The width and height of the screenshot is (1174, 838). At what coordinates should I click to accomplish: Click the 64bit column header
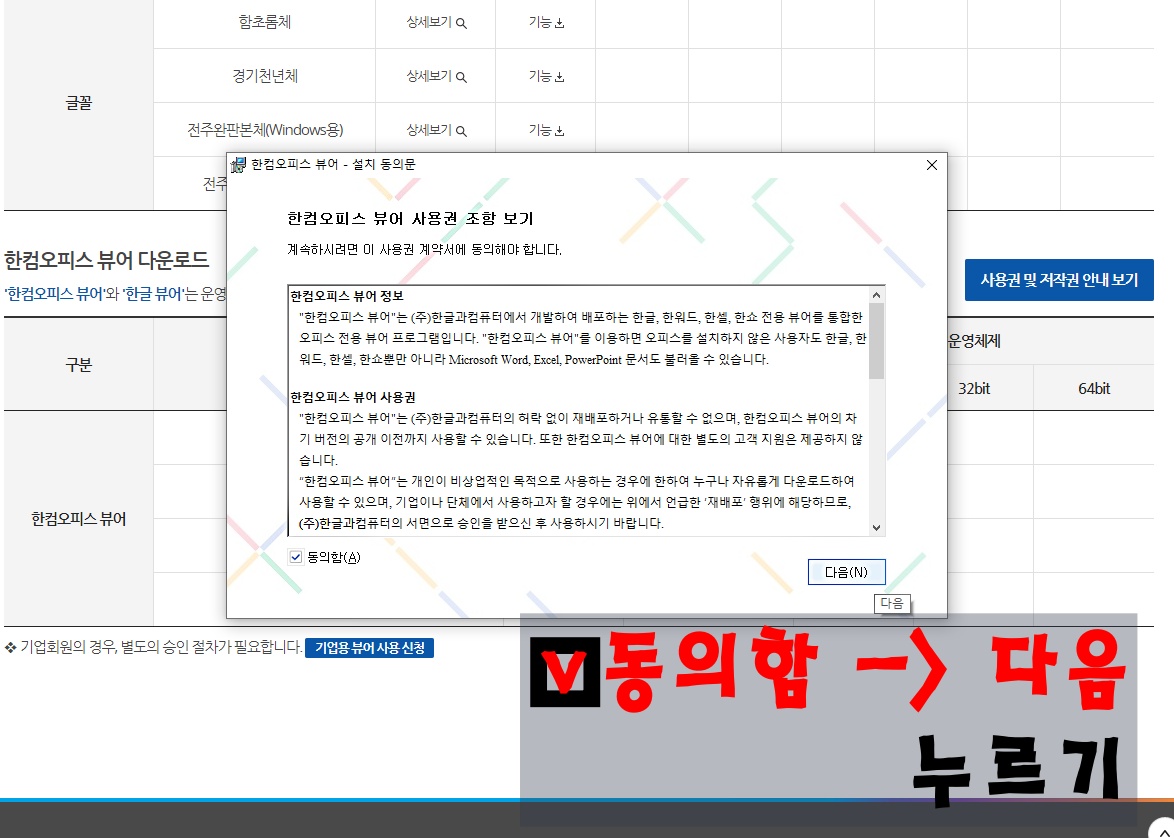pos(1094,389)
